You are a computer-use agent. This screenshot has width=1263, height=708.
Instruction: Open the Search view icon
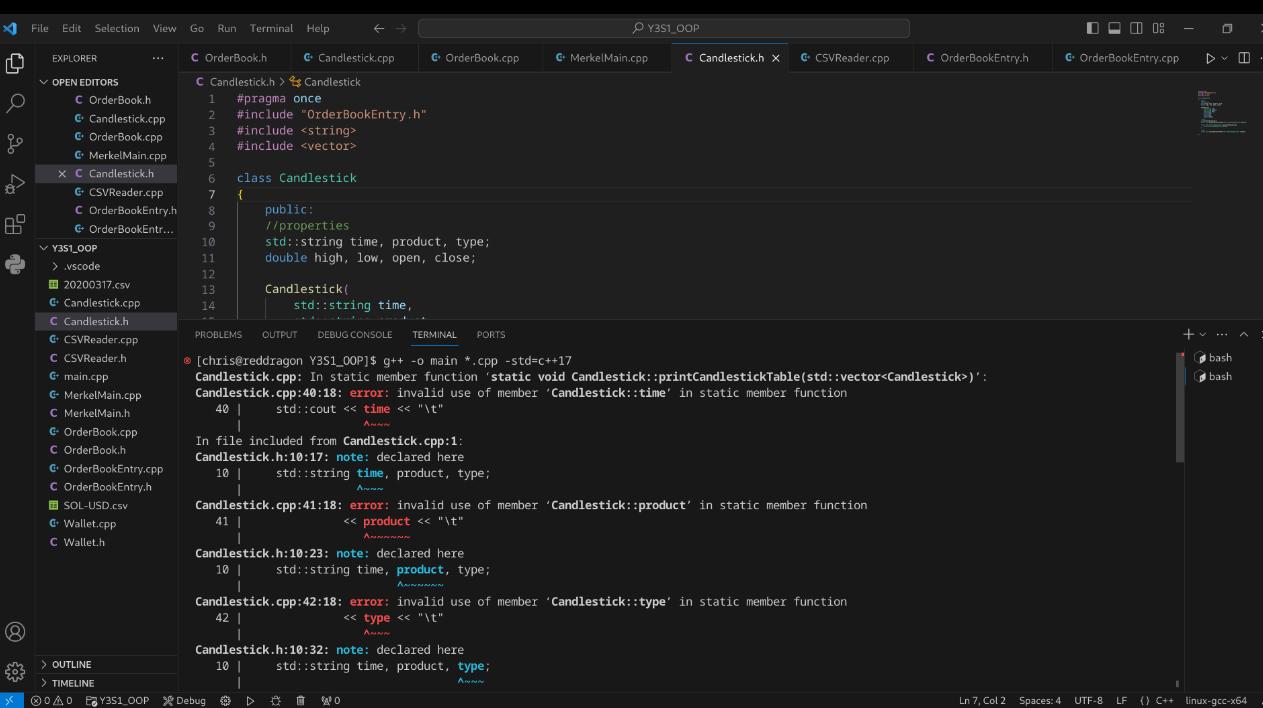(x=14, y=103)
